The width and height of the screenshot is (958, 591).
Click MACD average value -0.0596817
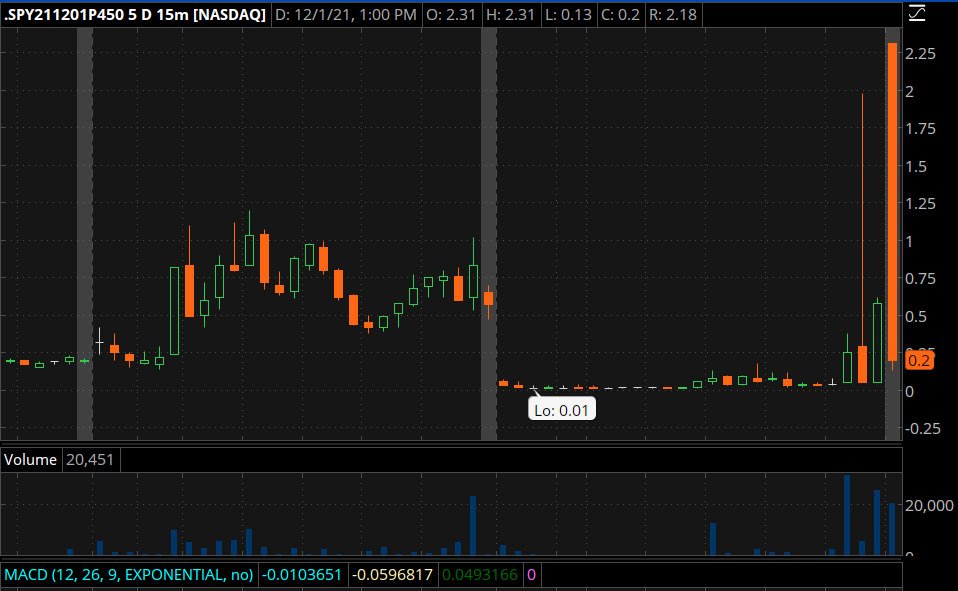[393, 574]
